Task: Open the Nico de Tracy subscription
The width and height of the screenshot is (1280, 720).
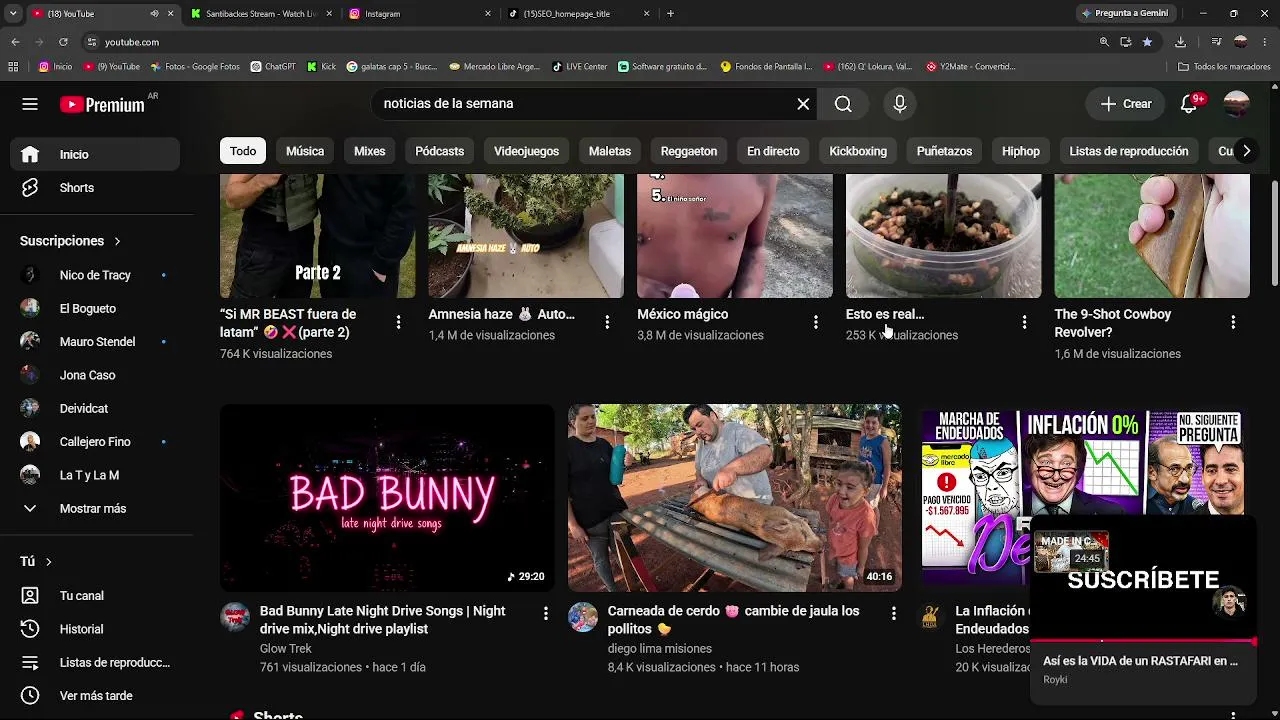Action: [95, 275]
